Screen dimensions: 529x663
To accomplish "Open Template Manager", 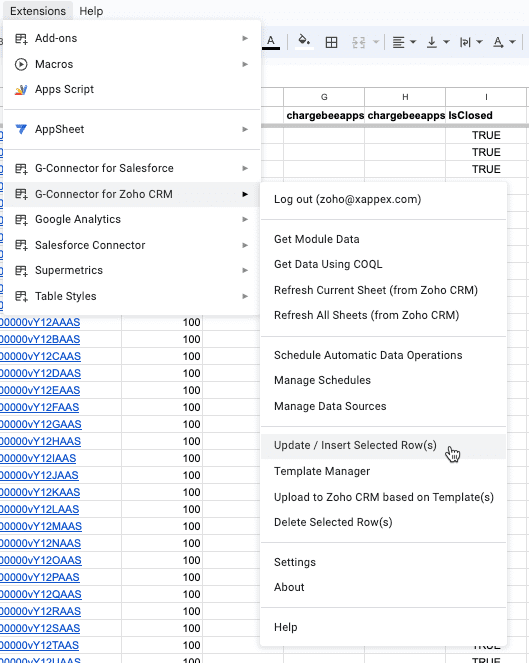I will (383, 471).
